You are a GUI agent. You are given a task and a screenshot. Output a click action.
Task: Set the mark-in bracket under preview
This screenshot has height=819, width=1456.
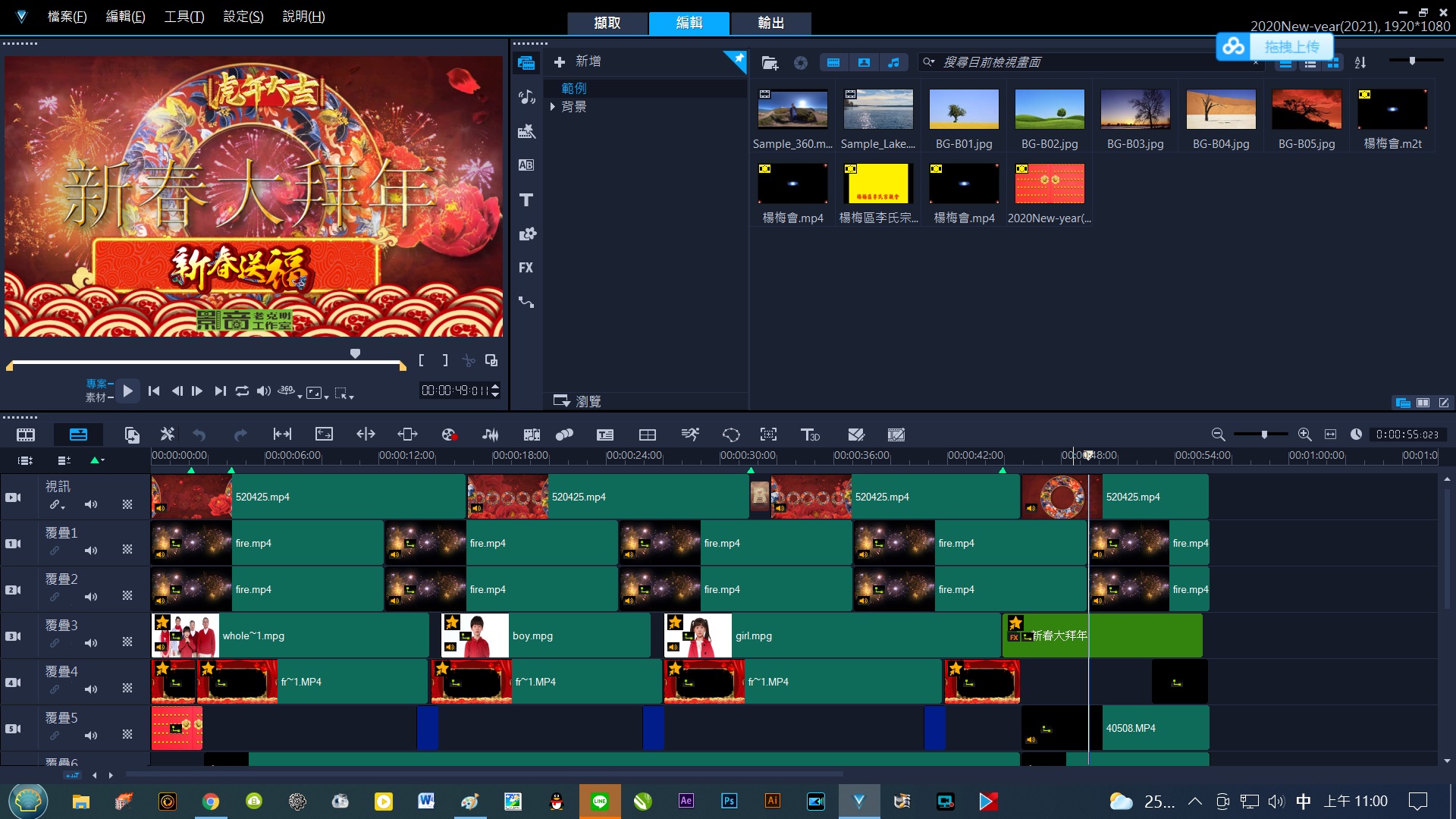click(x=422, y=360)
